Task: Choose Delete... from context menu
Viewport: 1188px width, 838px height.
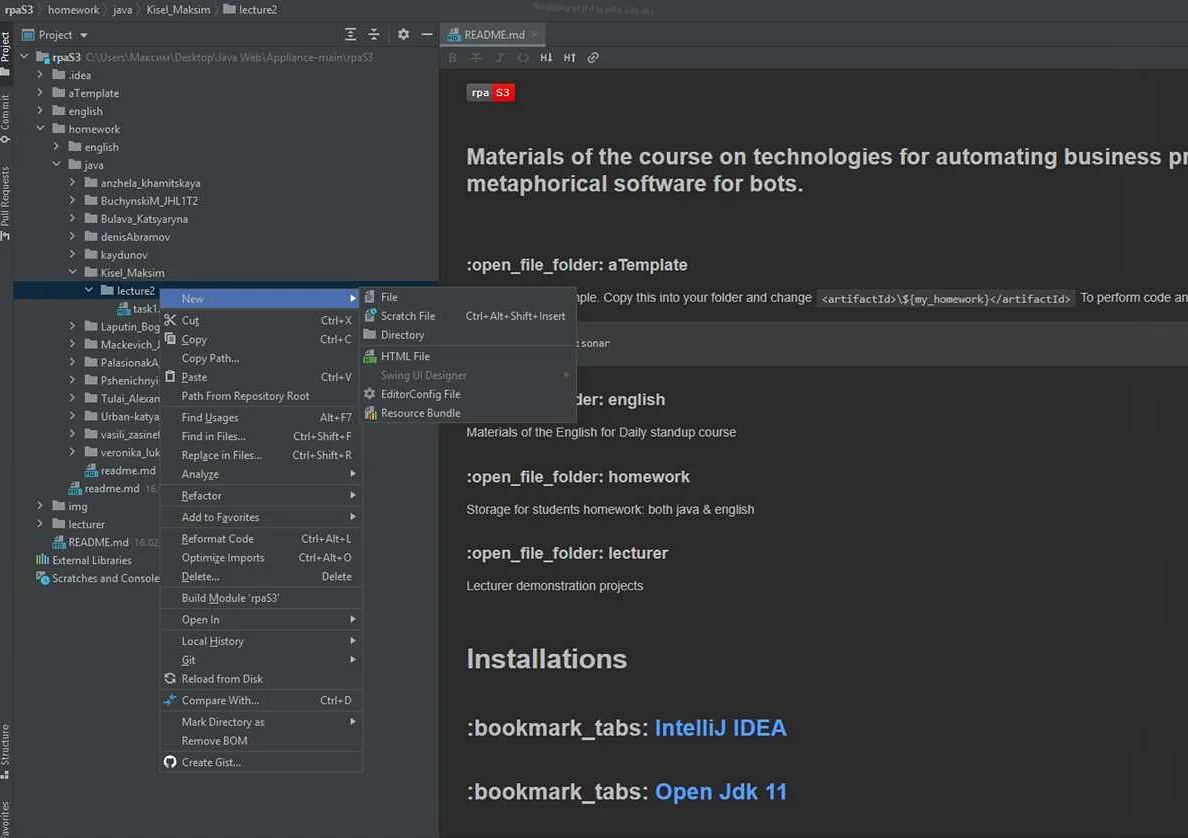Action: click(x=261, y=577)
